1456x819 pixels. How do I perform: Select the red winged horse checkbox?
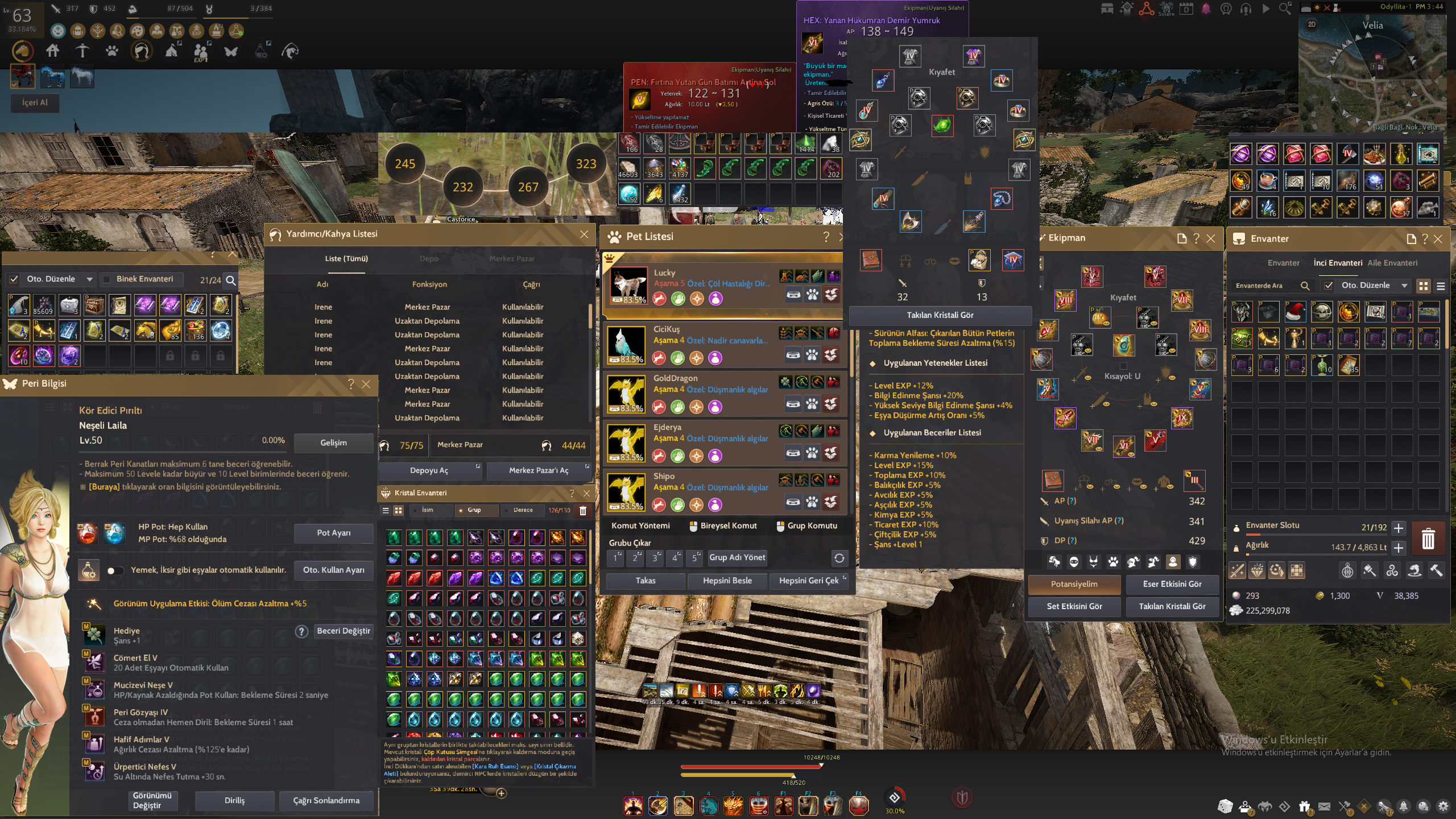coord(14,84)
